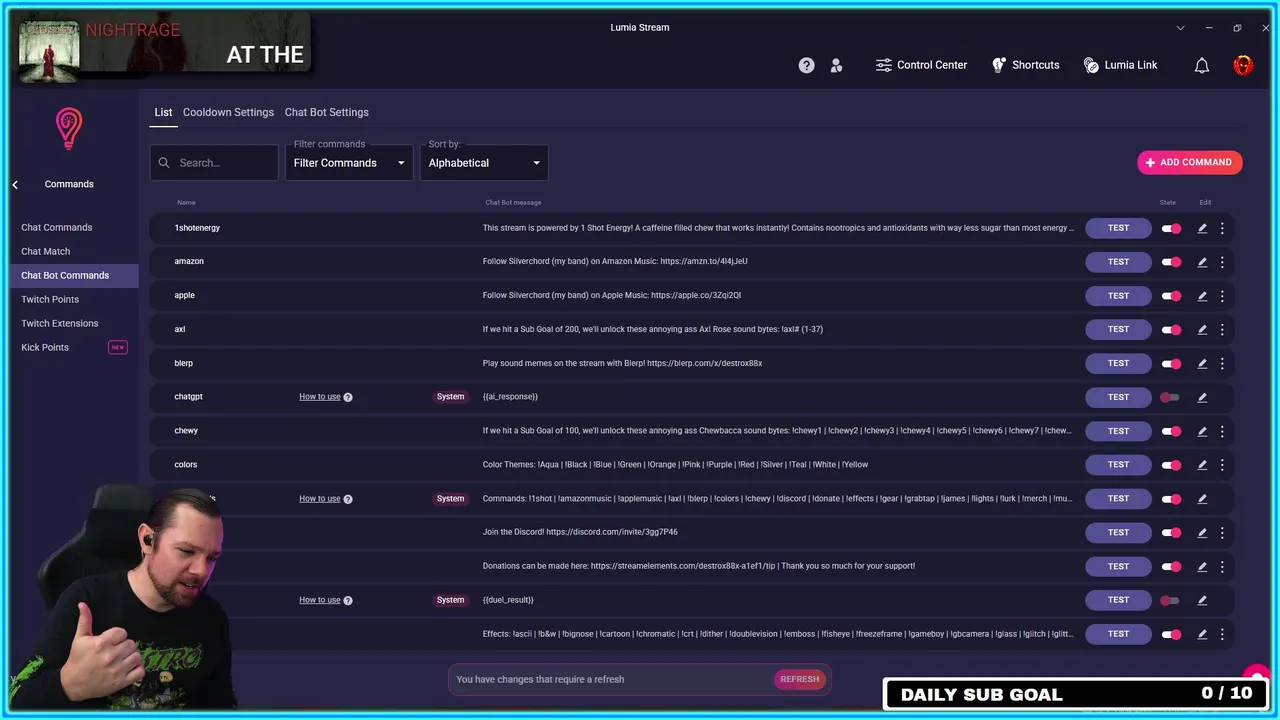
Task: Open the Sort by Alphabetical dropdown
Action: click(484, 163)
